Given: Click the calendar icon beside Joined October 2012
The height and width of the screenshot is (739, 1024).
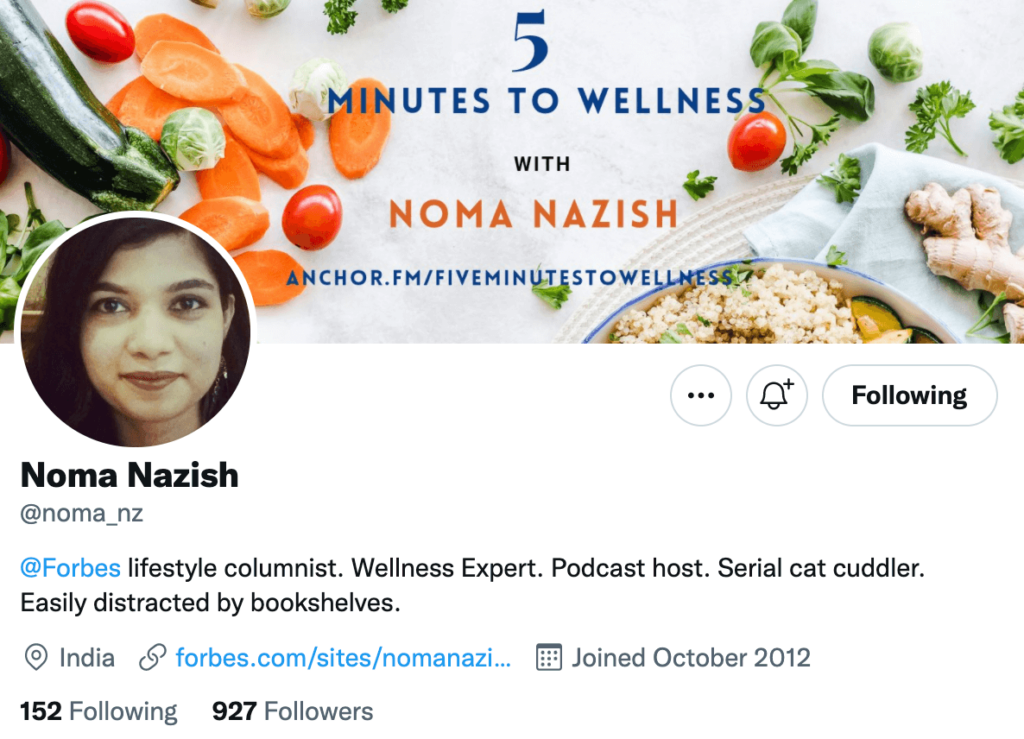Looking at the screenshot, I should pos(549,657).
